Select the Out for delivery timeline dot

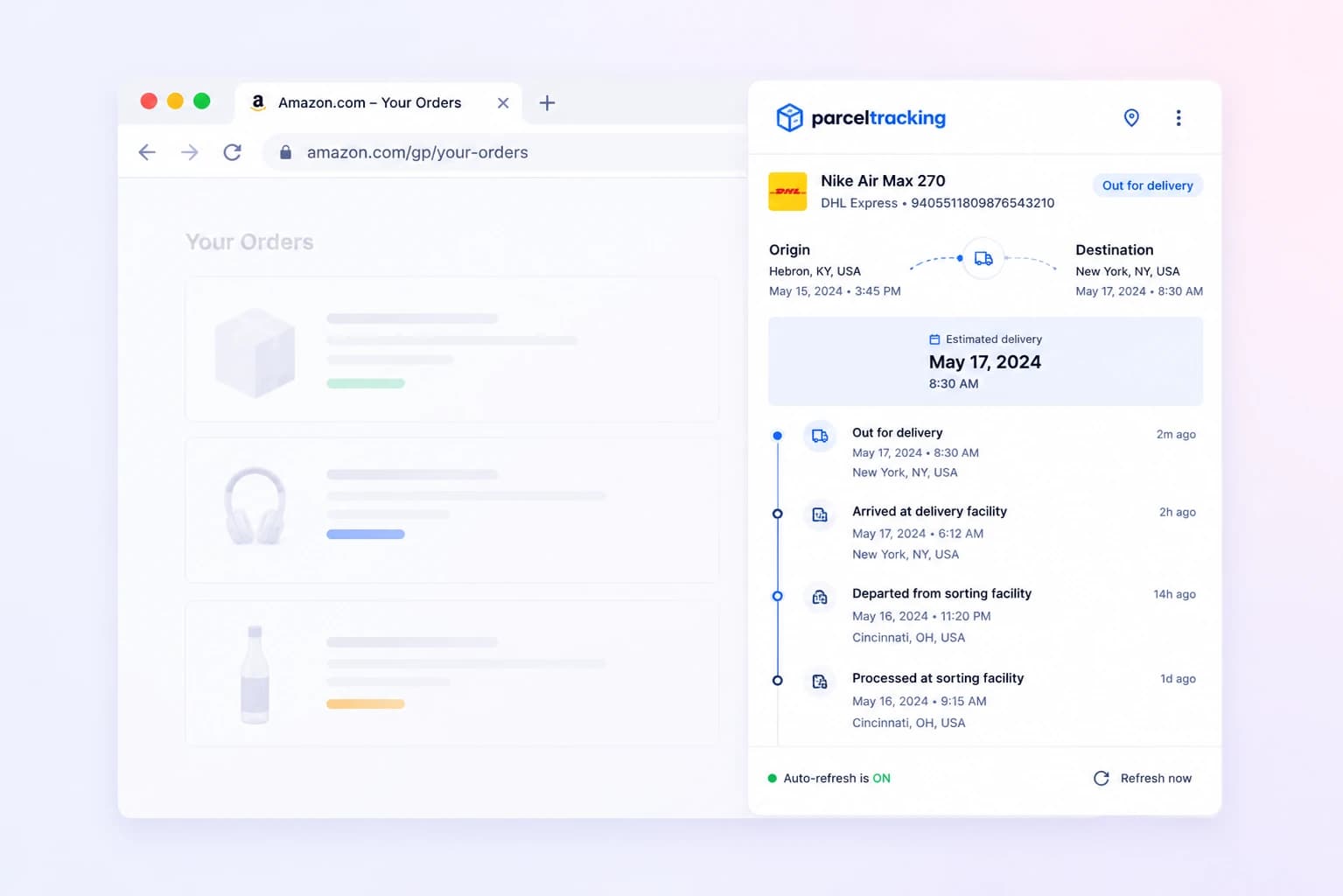click(777, 436)
